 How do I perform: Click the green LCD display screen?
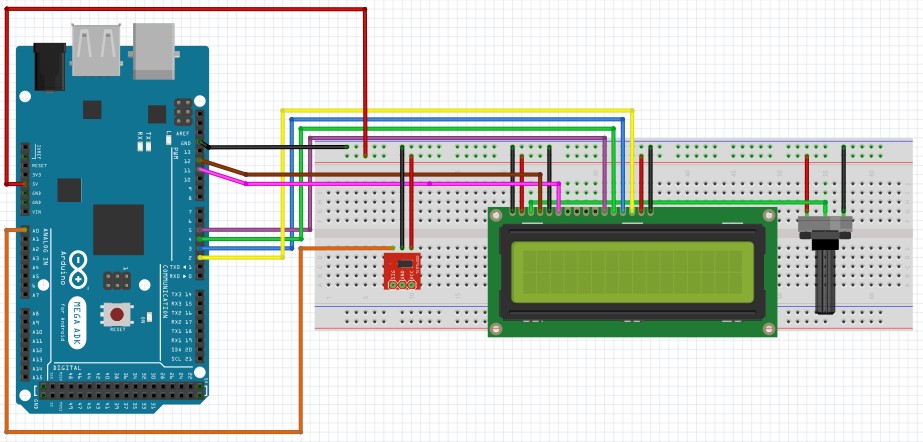[x=632, y=272]
